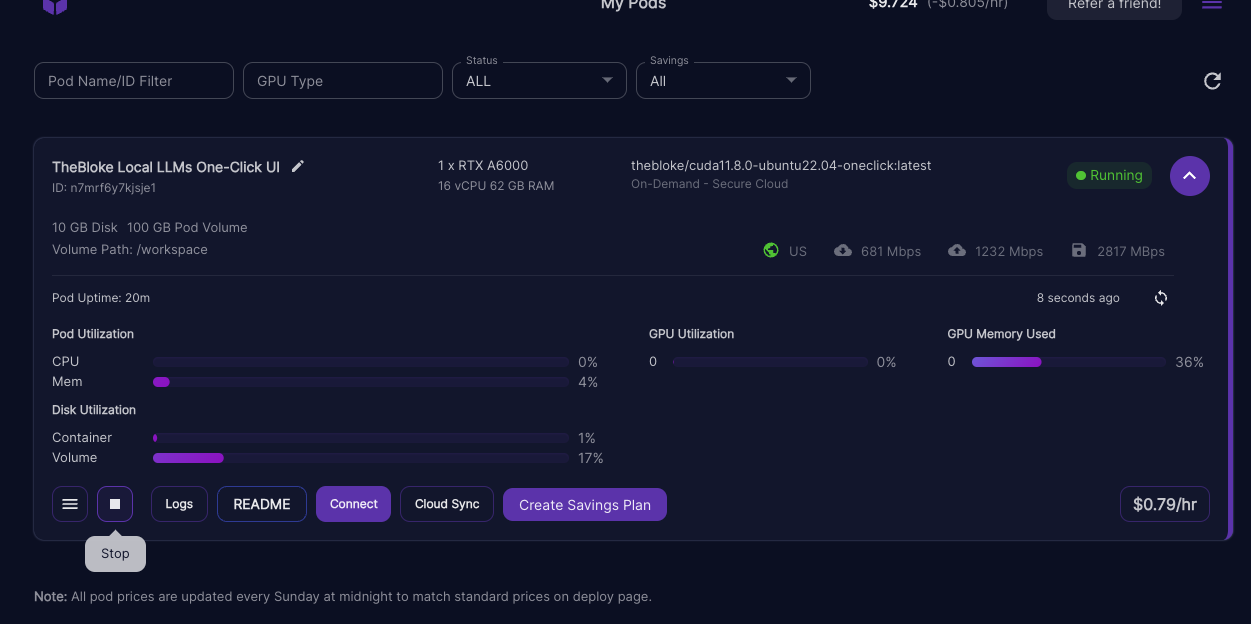Open the Logs viewer
This screenshot has width=1251, height=624.
point(179,504)
